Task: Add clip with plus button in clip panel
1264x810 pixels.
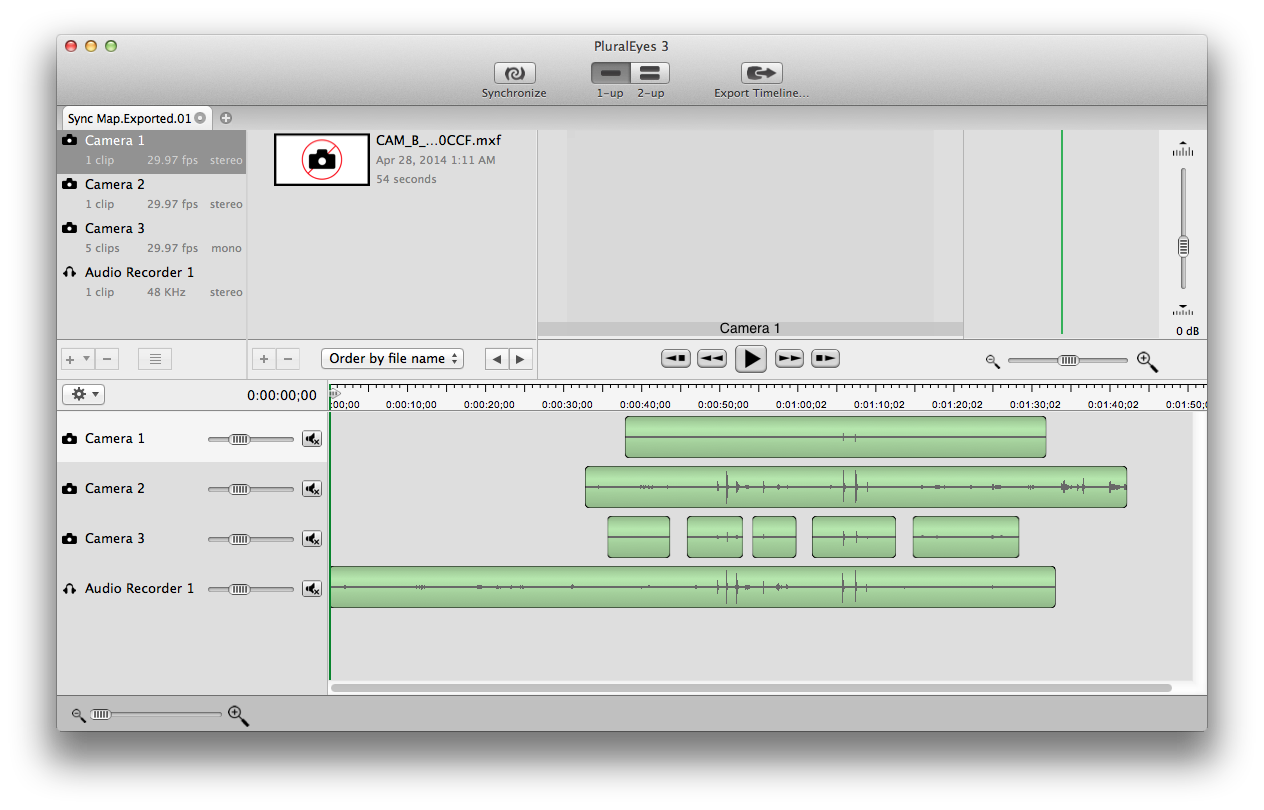Action: click(x=263, y=359)
